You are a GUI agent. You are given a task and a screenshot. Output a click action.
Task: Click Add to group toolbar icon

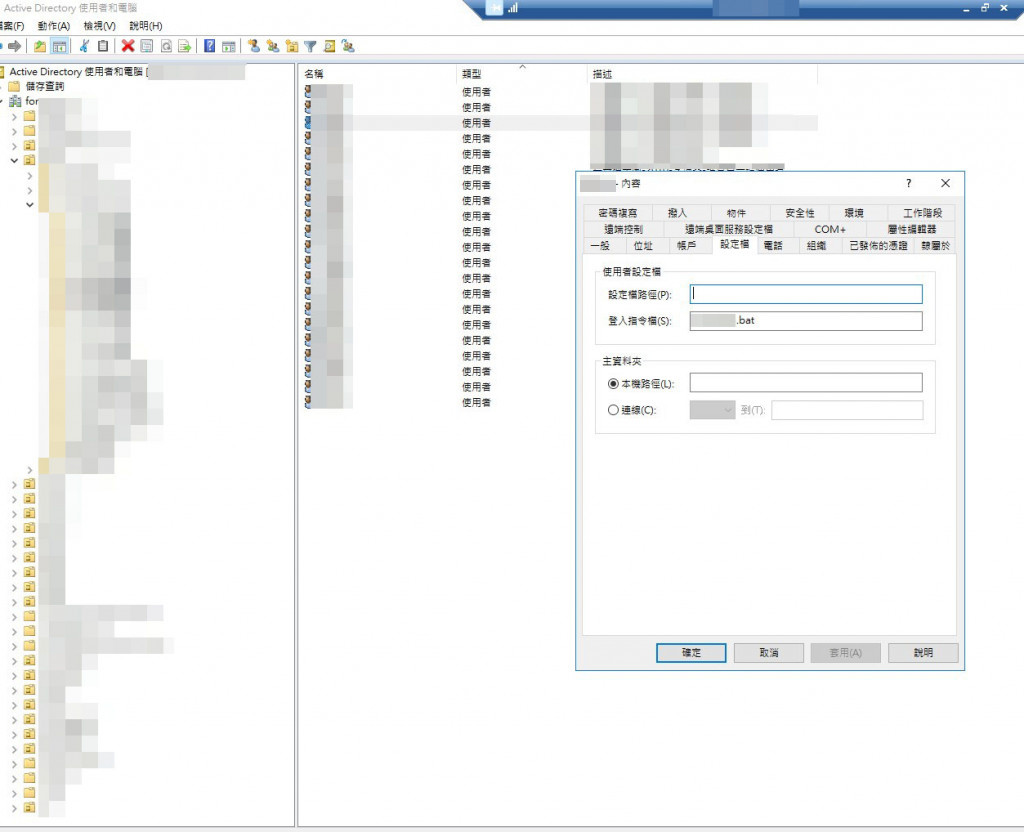[348, 46]
